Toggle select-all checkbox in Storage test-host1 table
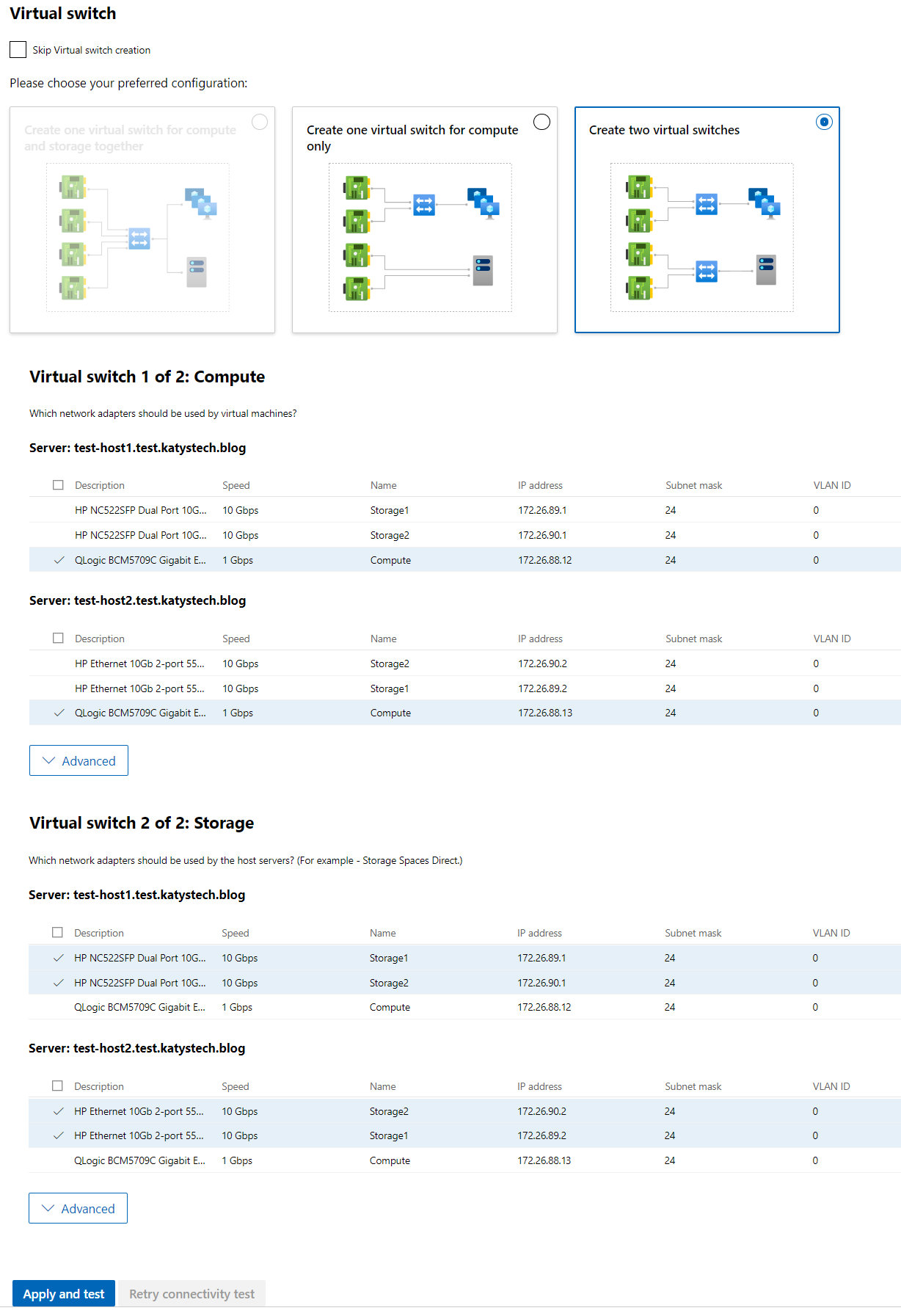This screenshot has height=1316, width=901. click(58, 932)
